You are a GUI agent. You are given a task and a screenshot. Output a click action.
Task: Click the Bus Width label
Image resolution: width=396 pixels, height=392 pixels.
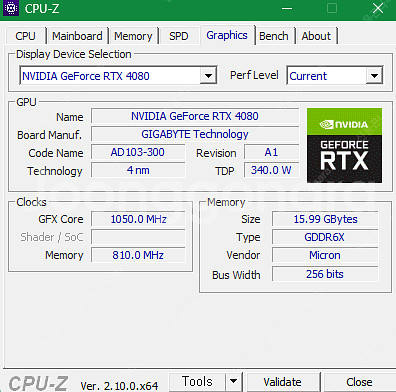(236, 275)
